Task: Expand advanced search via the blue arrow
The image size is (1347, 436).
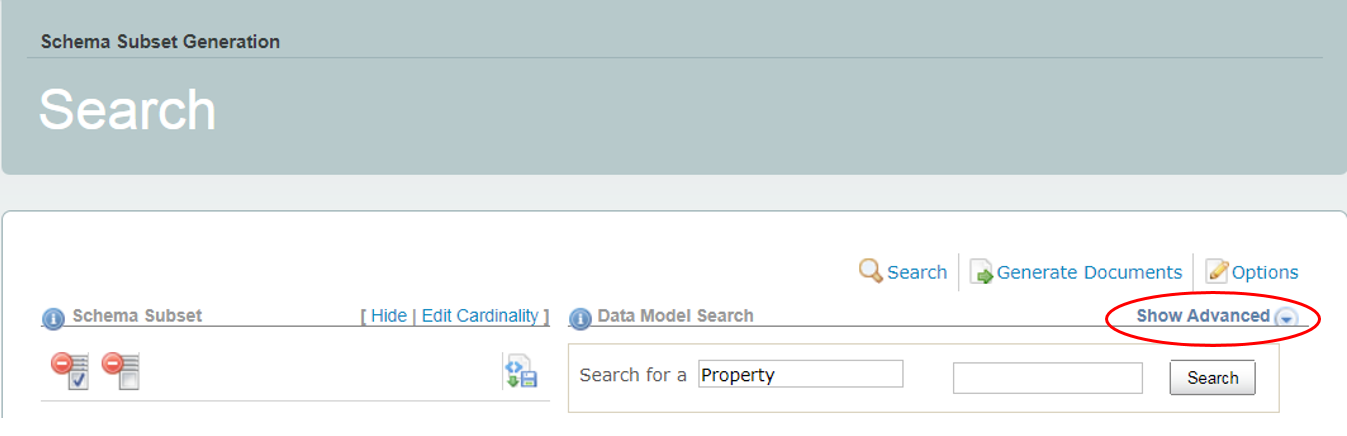Action: 1286,318
